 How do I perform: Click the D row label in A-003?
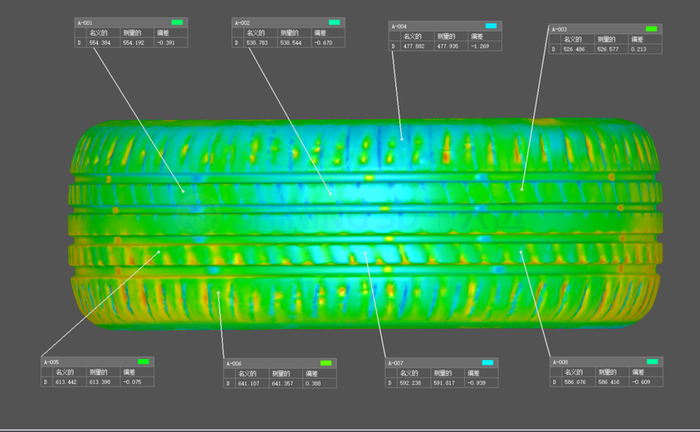[554, 49]
